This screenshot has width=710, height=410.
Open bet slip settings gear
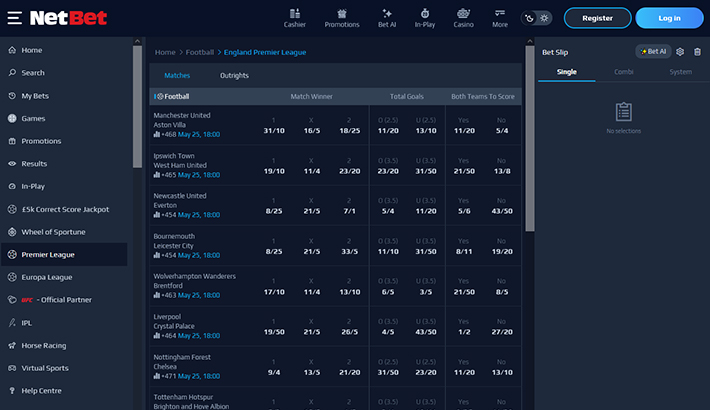point(680,52)
